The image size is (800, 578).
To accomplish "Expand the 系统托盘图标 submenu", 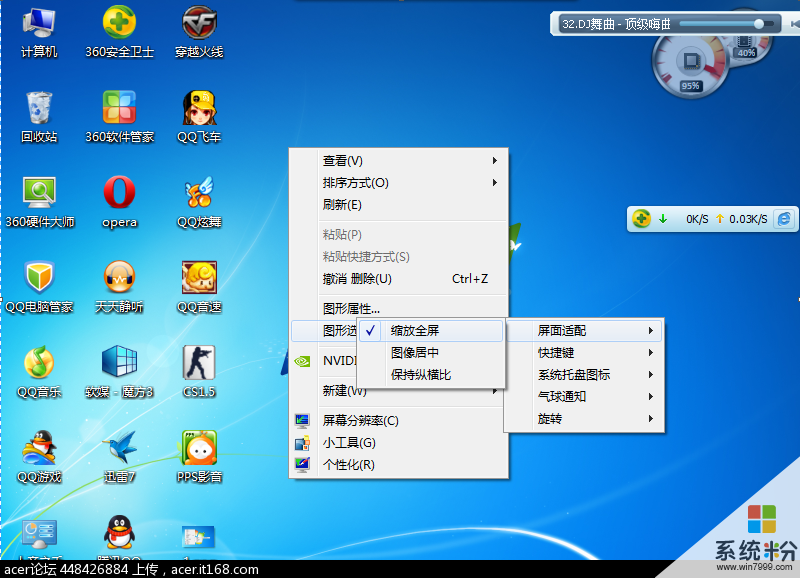I will [584, 375].
